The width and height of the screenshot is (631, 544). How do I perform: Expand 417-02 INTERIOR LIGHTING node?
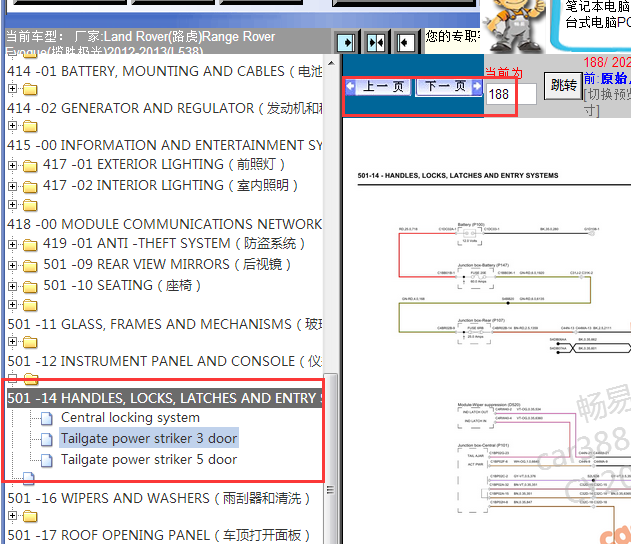[x=12, y=186]
